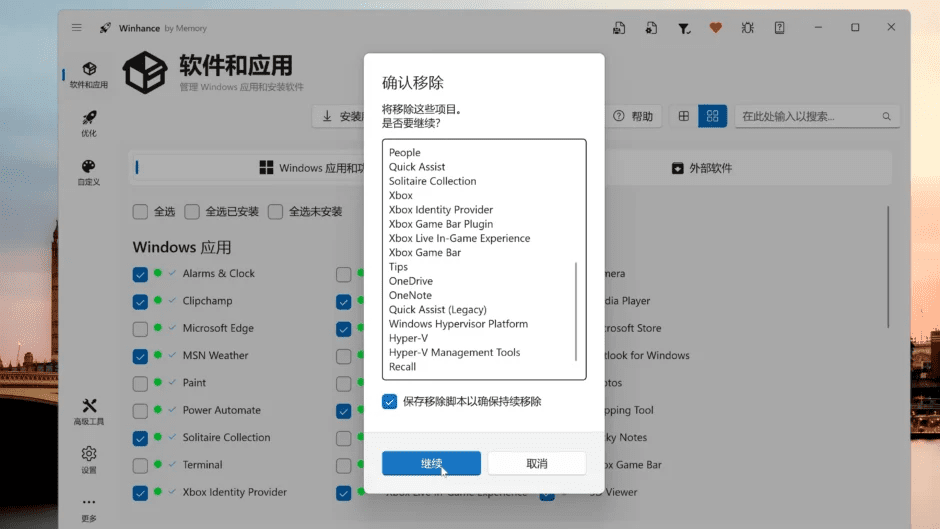The width and height of the screenshot is (940, 529).
Task: Uncheck Solitaire Collection checkbox in app list
Action: [140, 438]
